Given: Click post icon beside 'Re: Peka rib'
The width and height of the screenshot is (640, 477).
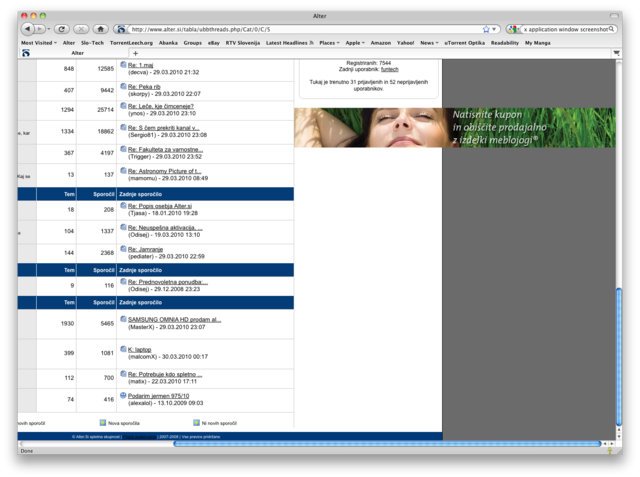Looking at the screenshot, I should [x=123, y=86].
